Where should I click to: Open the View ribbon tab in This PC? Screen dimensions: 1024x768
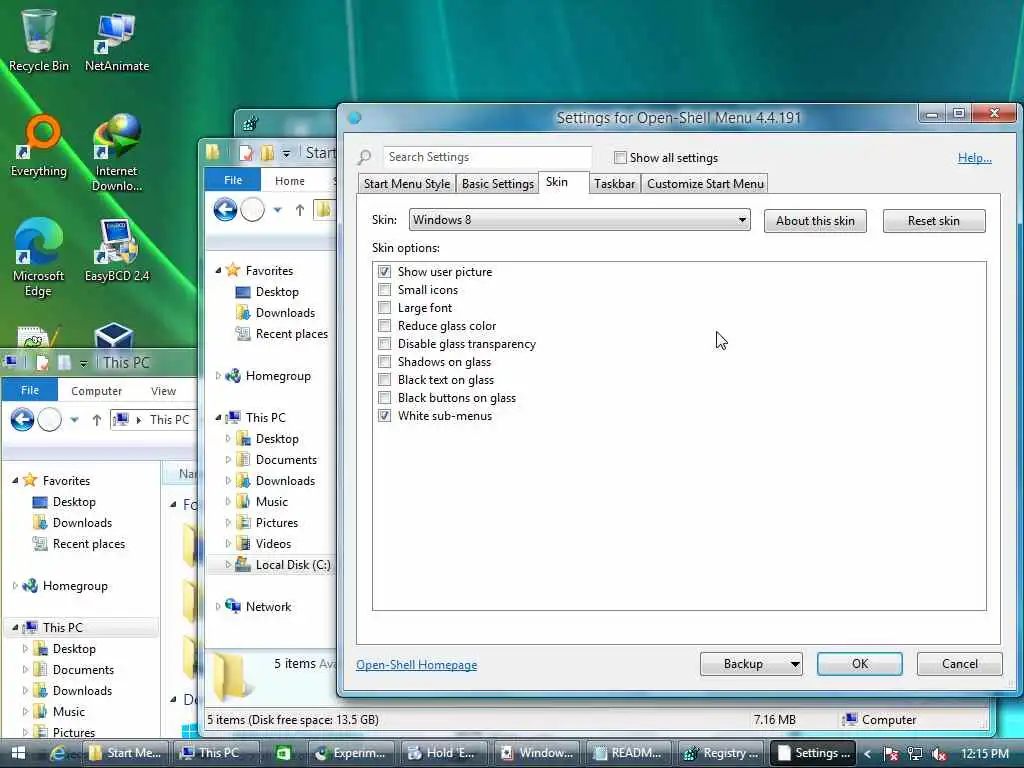[163, 391]
